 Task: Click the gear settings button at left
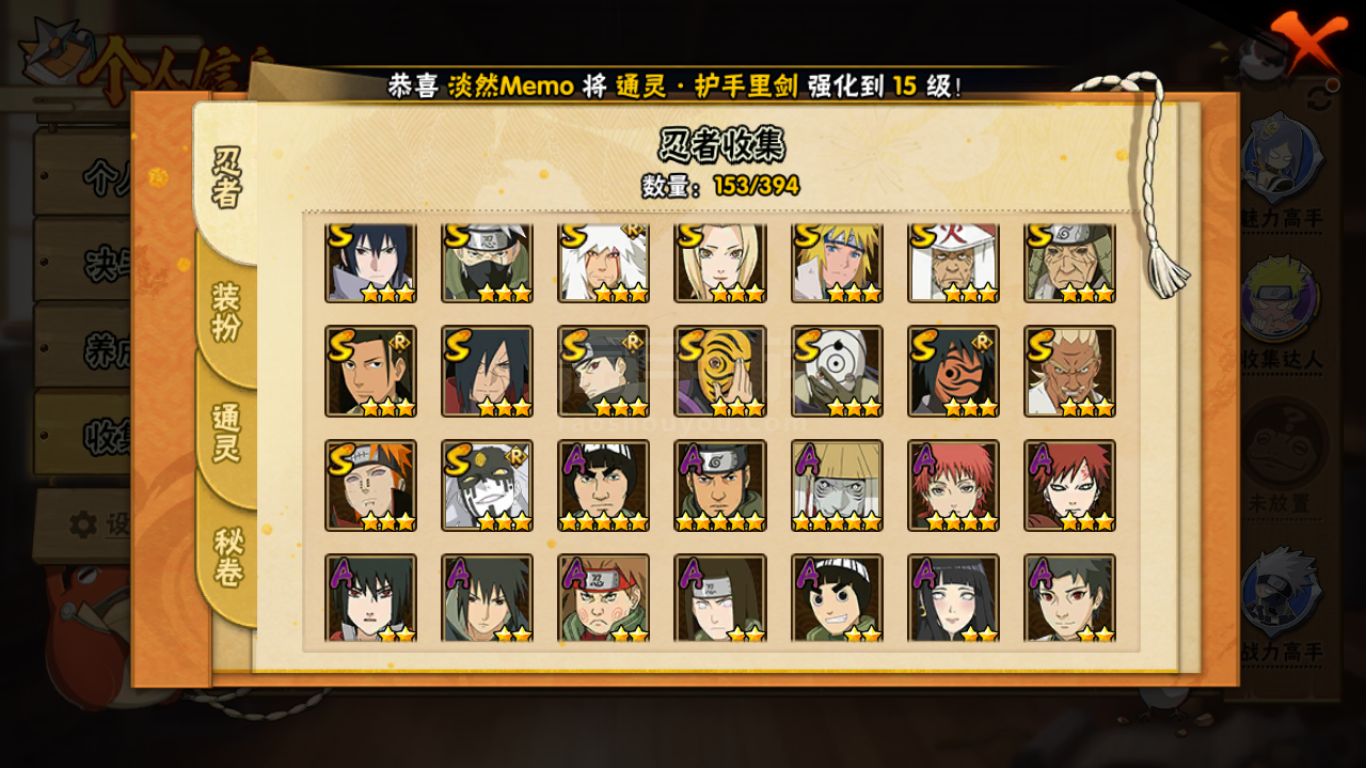click(x=83, y=524)
